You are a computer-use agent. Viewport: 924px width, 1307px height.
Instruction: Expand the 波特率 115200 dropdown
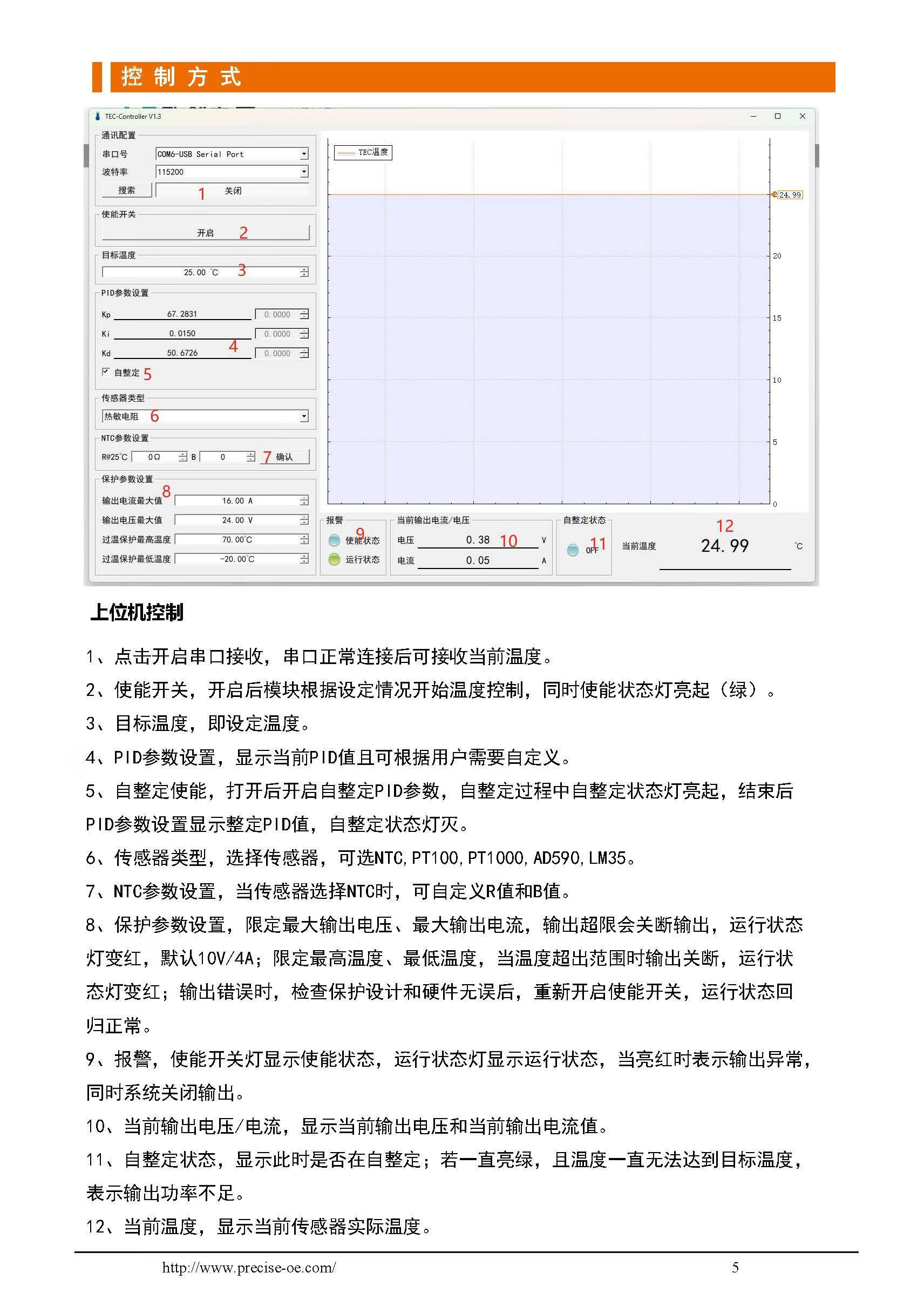coord(304,172)
